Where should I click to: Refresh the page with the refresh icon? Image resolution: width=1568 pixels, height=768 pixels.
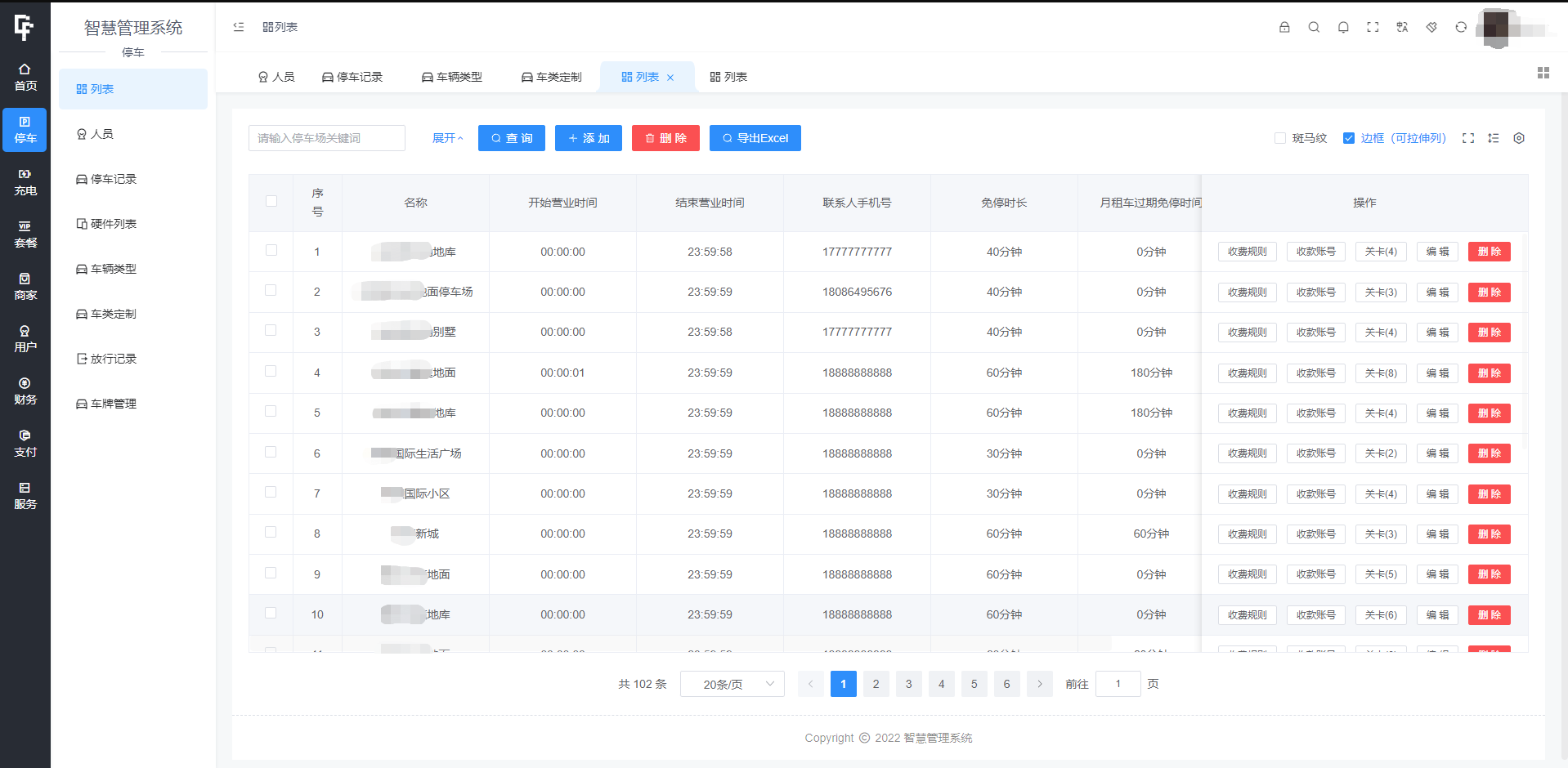(1460, 27)
